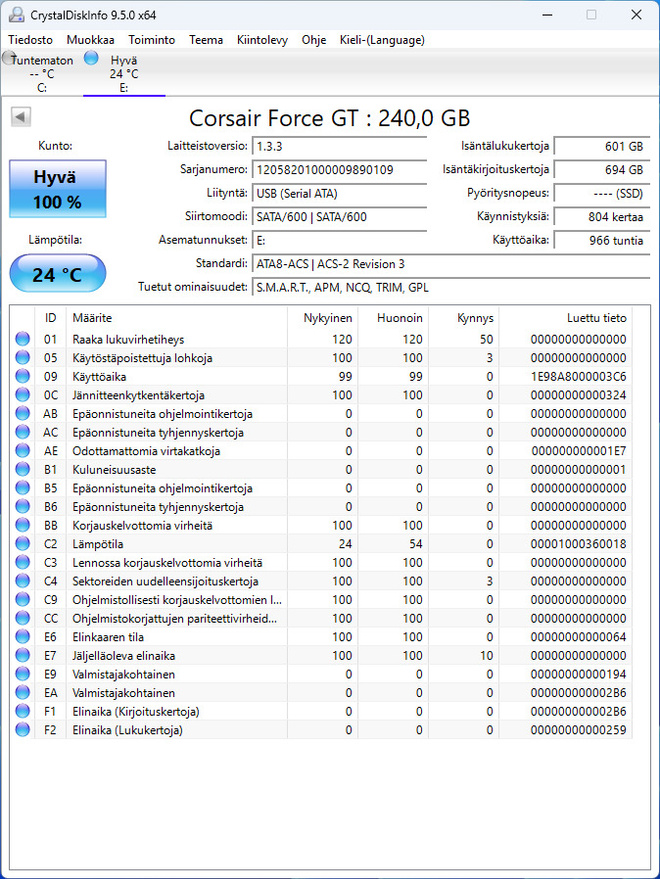Click the Tuetut ominaisuudet field
The image size is (660, 879).
tap(451, 288)
